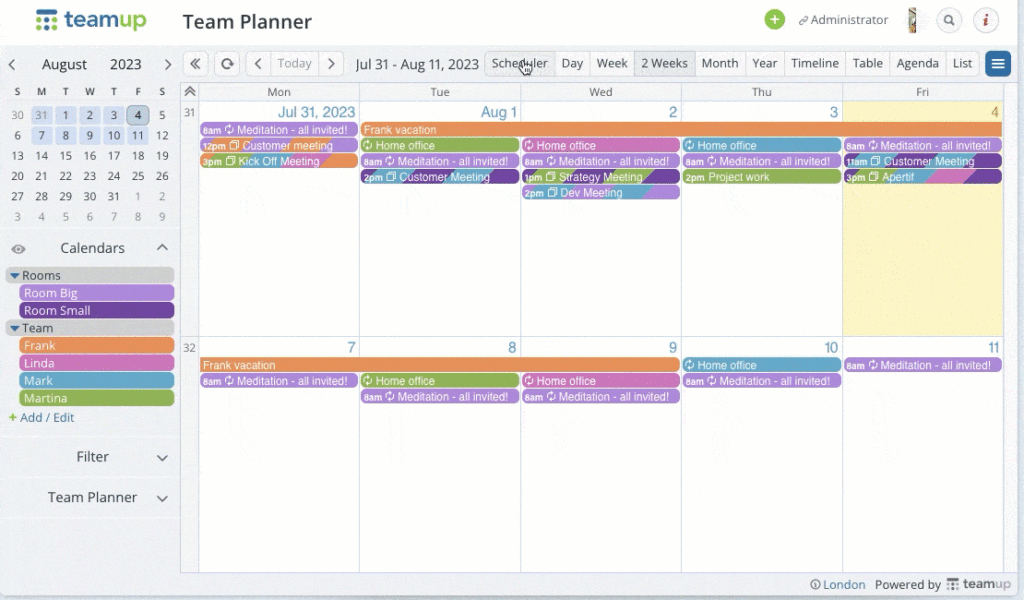Open the Kick Off Meeting event on Monday
This screenshot has width=1024, height=600.
click(279, 162)
